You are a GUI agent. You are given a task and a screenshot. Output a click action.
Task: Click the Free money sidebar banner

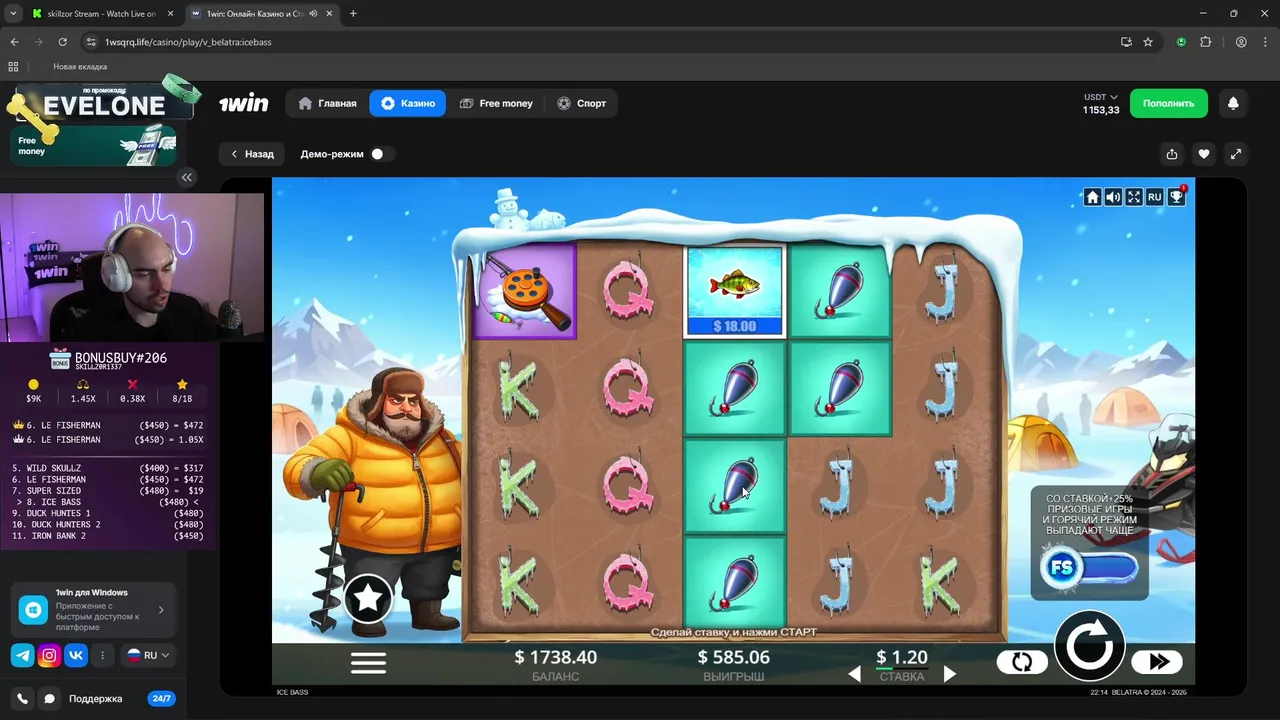tap(93, 146)
